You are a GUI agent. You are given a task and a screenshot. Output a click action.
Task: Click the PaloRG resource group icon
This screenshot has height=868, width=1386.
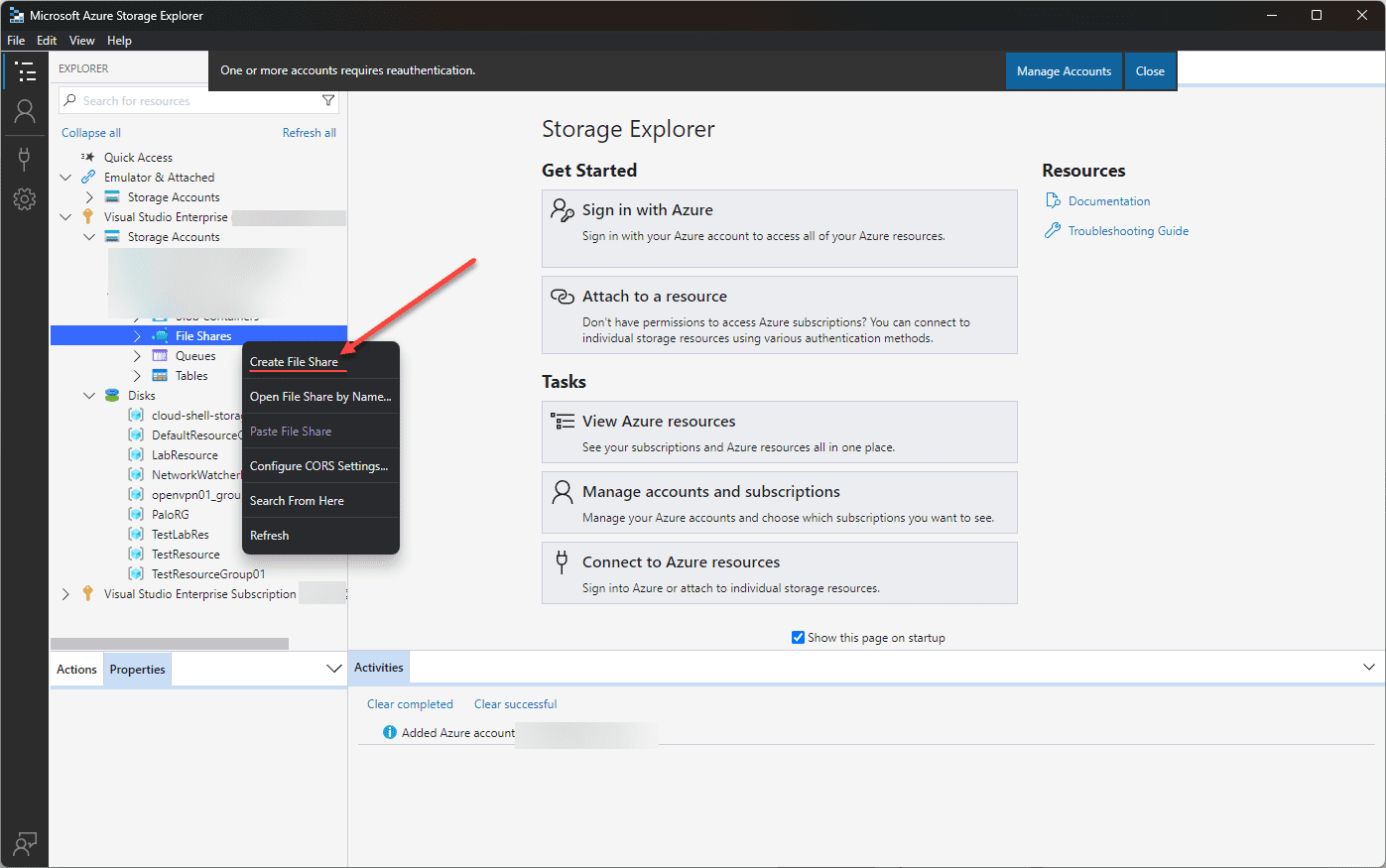(x=136, y=514)
